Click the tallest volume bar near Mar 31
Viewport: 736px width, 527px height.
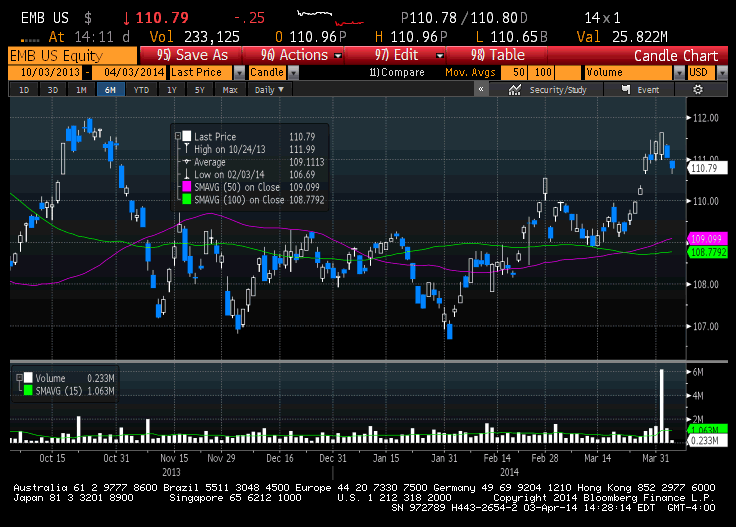point(662,406)
